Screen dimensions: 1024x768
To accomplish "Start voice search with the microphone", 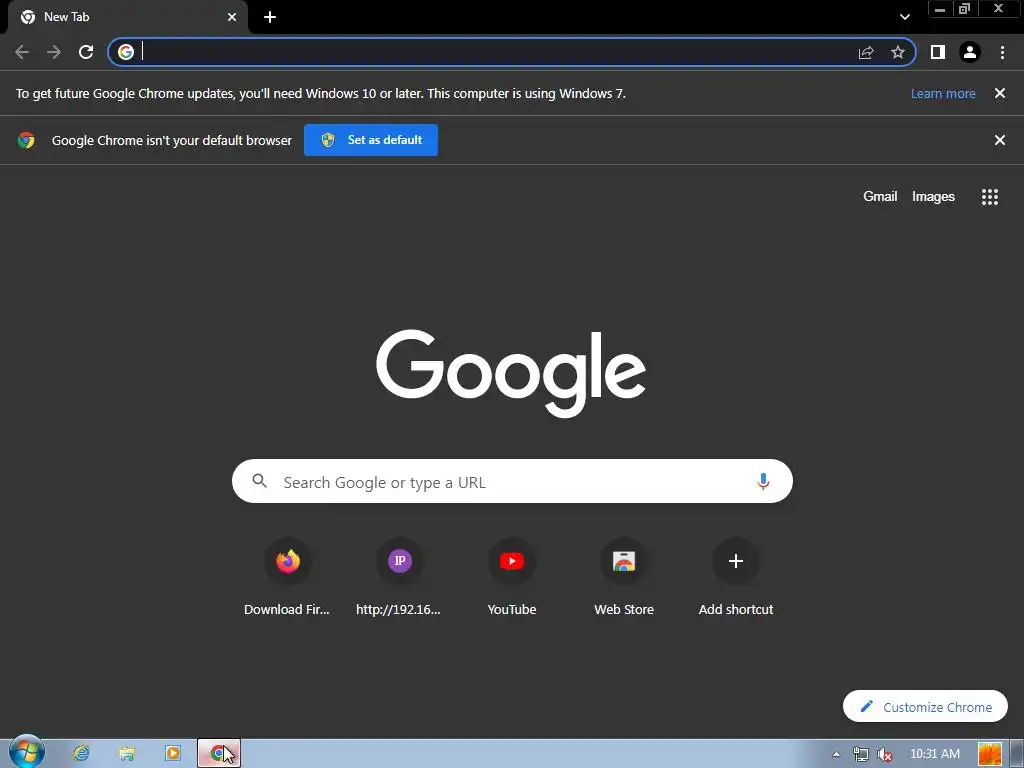I will pos(763,481).
